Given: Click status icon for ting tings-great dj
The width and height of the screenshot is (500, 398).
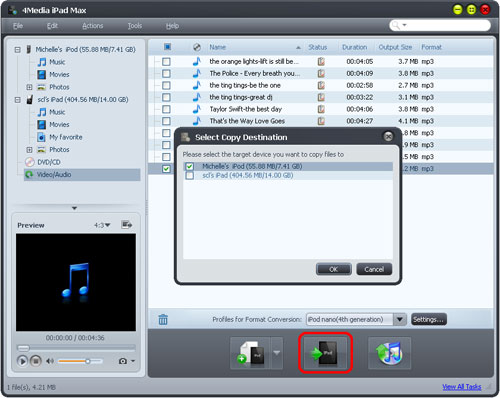Looking at the screenshot, I should [x=321, y=97].
